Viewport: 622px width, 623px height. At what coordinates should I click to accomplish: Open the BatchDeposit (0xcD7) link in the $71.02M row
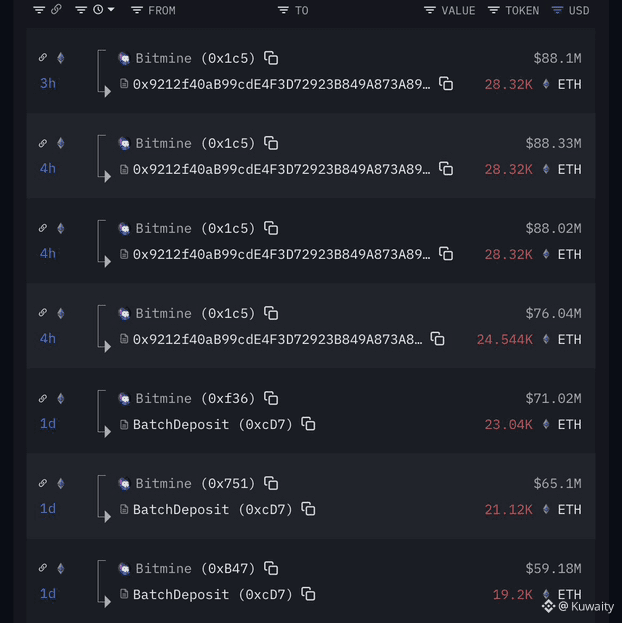pyautogui.click(x=212, y=424)
